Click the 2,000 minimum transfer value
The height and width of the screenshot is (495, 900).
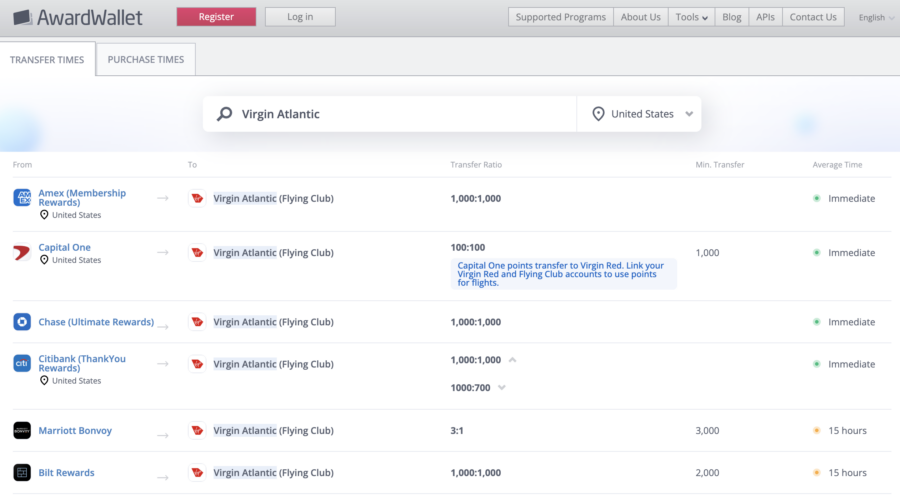click(x=707, y=473)
